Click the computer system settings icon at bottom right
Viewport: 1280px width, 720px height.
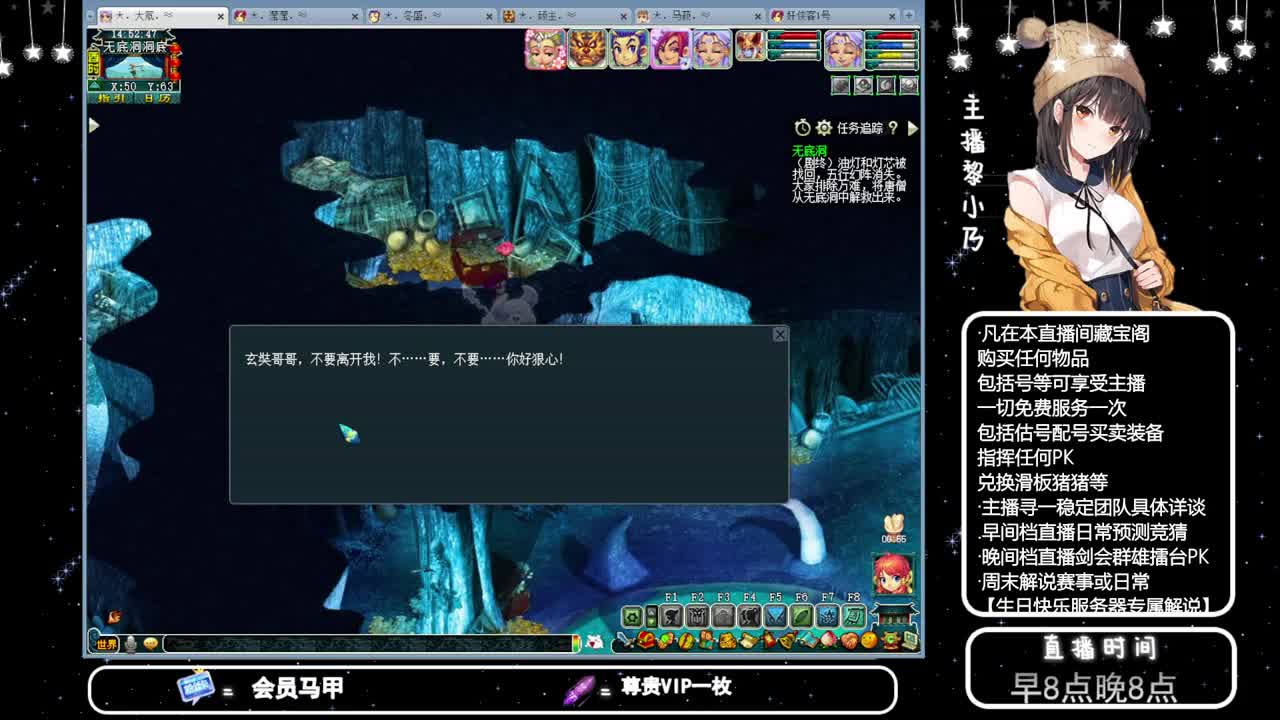coord(908,641)
